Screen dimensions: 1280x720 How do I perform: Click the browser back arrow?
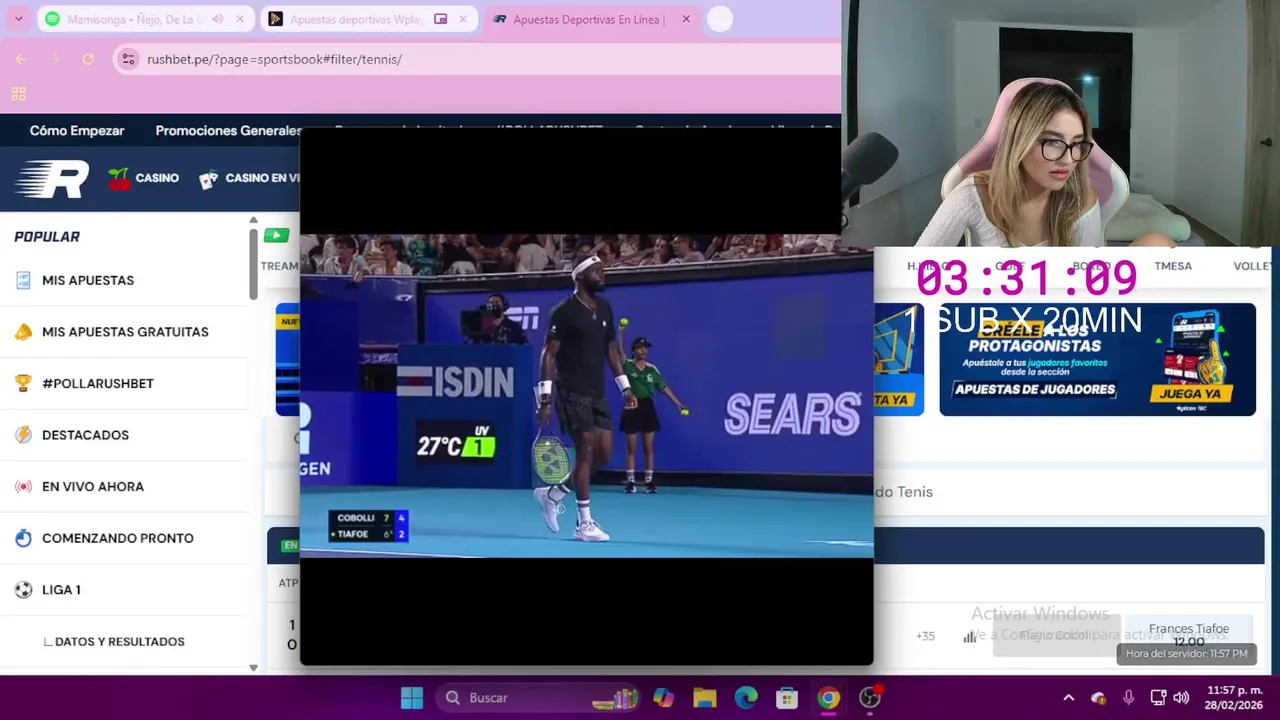(20, 59)
